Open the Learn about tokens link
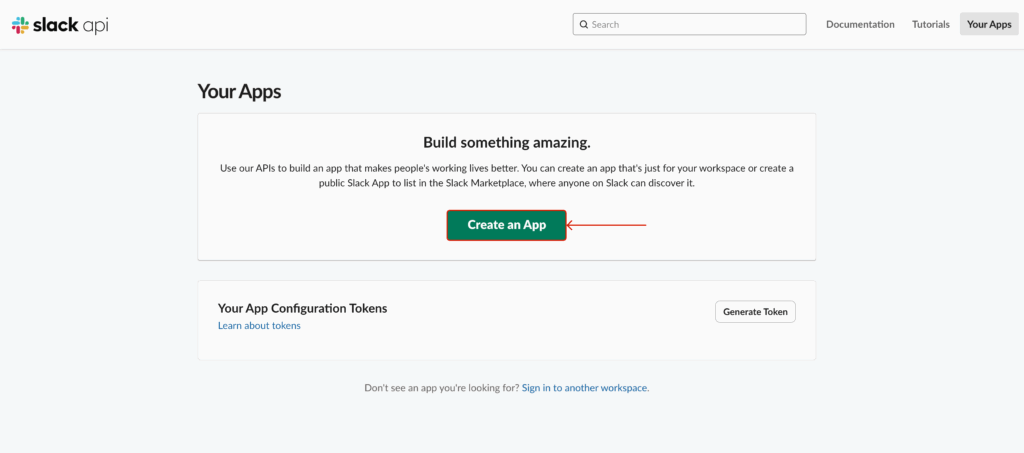Screen dimensions: 1024x453 259,326
